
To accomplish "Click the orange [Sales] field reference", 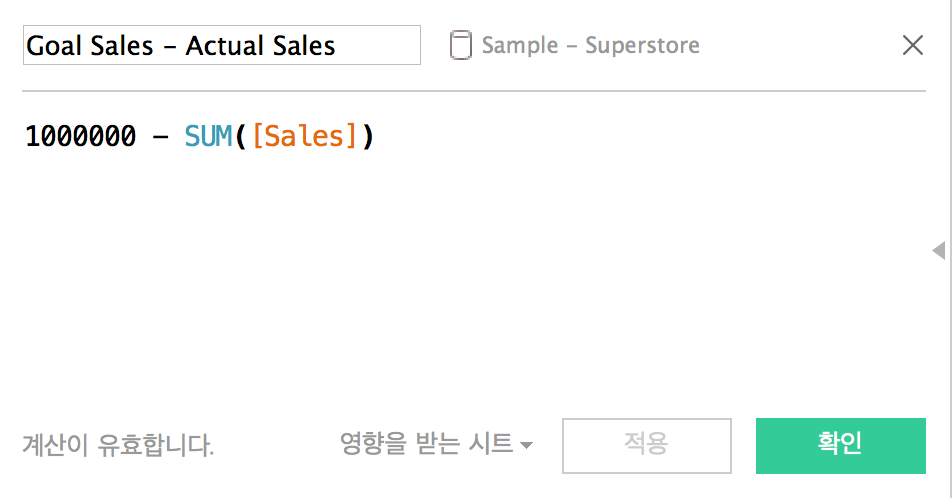I will pos(304,136).
